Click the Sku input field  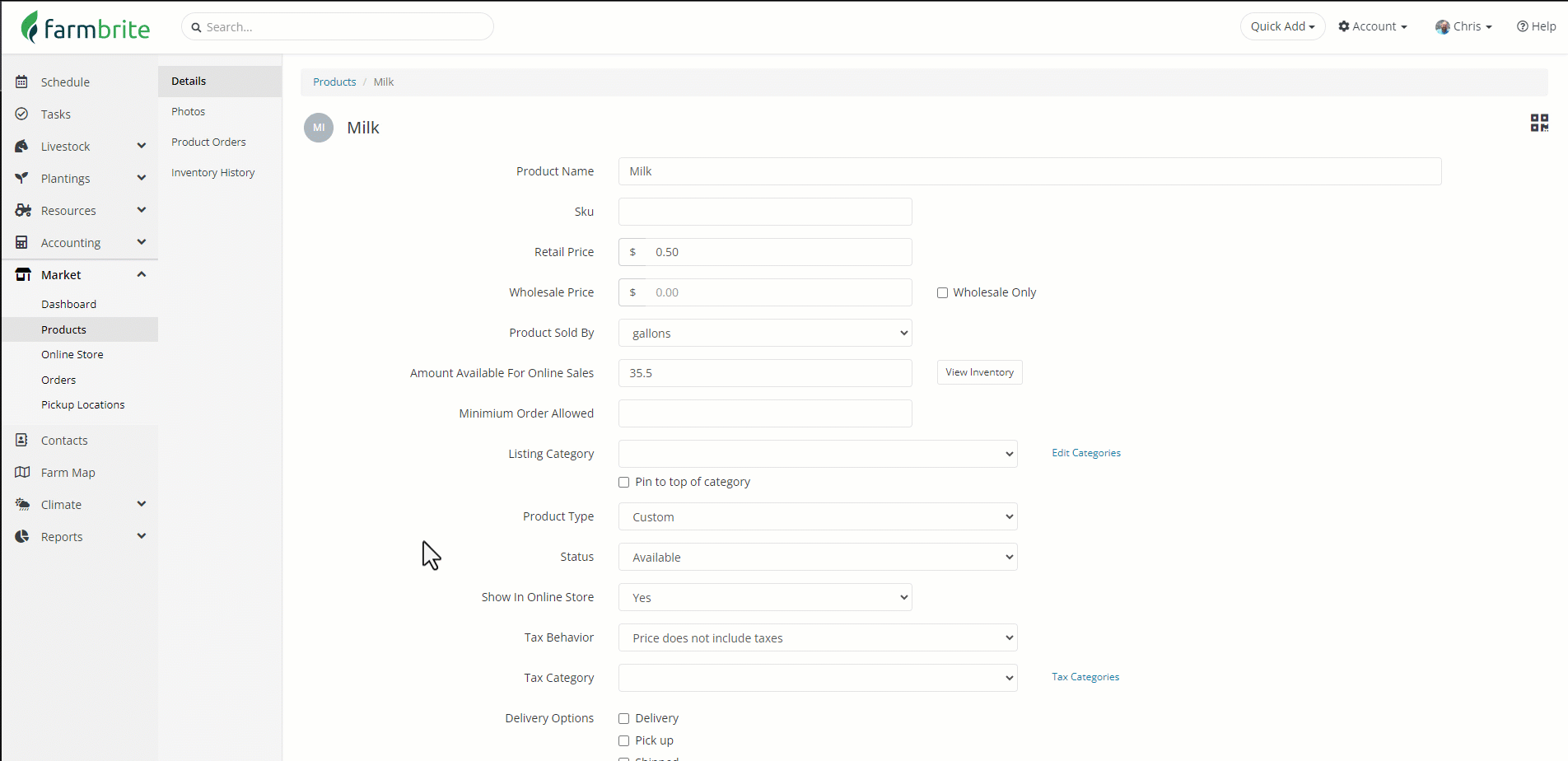(x=765, y=212)
